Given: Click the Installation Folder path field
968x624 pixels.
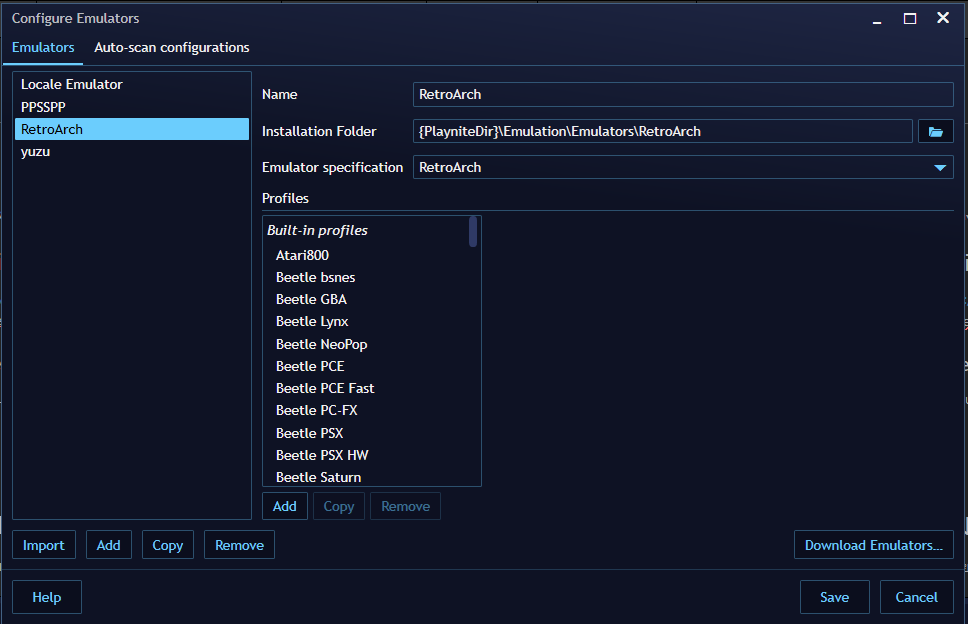Looking at the screenshot, I should 662,131.
